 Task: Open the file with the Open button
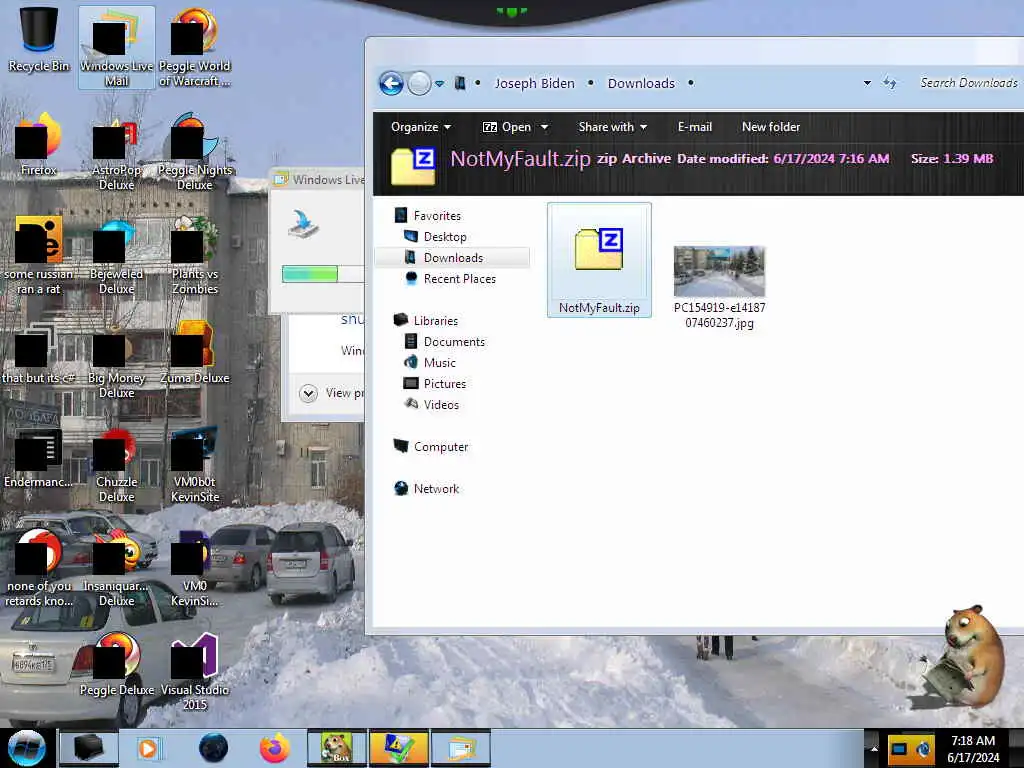[507, 127]
